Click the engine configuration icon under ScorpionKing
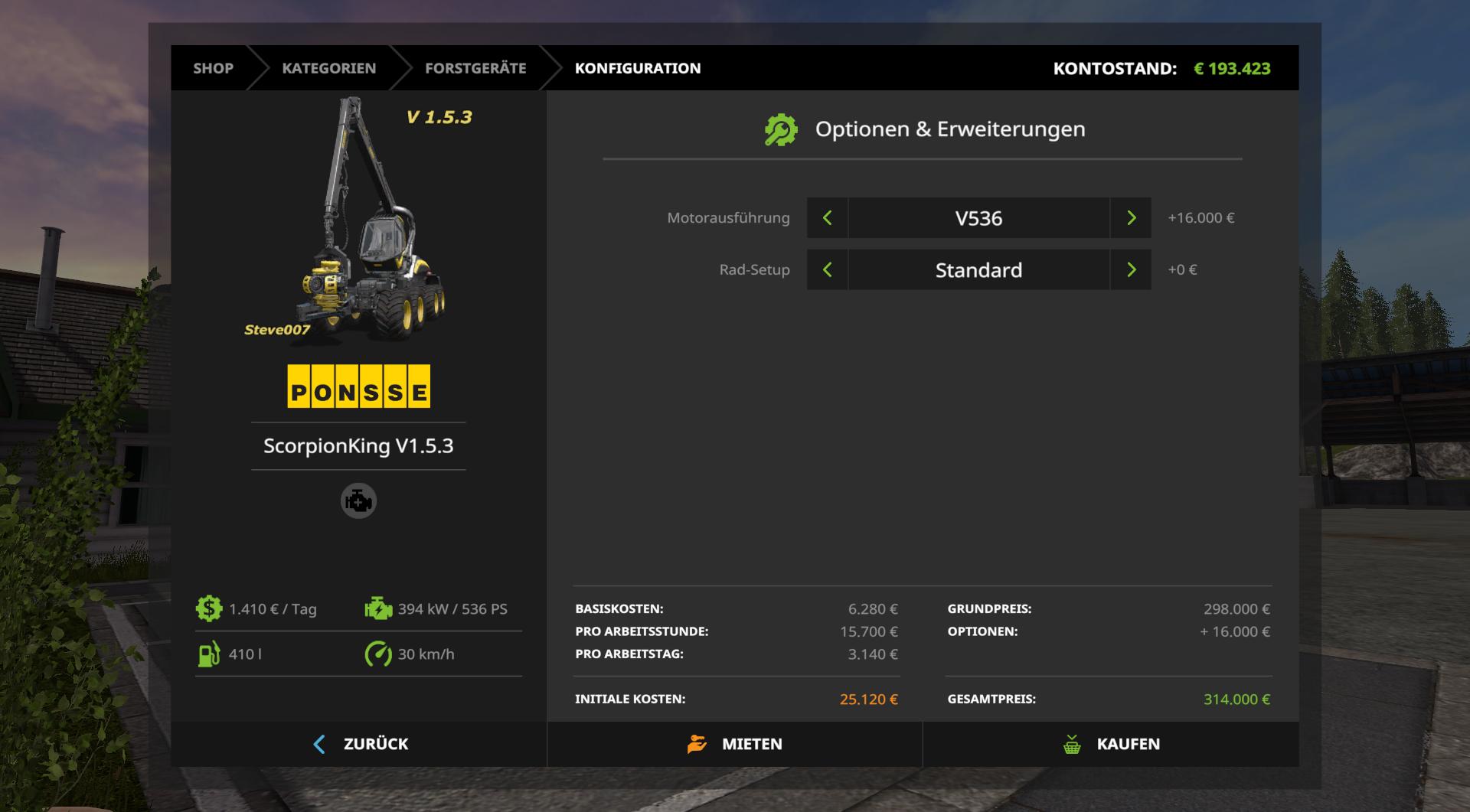The width and height of the screenshot is (1470, 812). (x=358, y=501)
